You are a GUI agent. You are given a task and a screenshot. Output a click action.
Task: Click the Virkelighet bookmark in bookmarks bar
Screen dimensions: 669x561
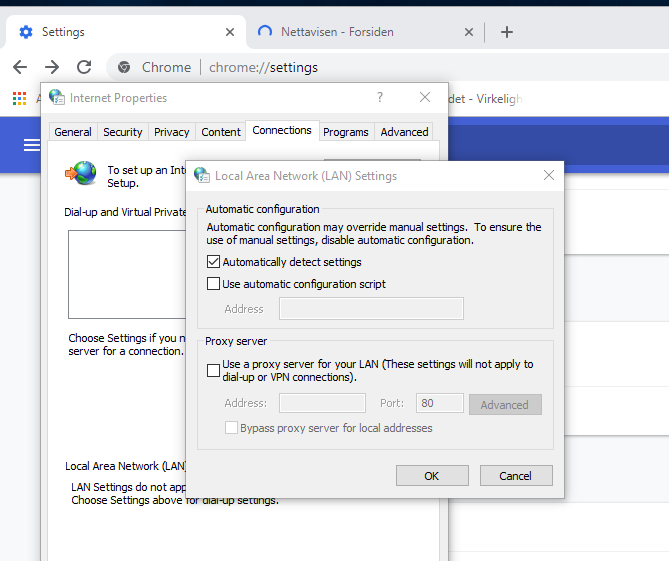point(485,99)
